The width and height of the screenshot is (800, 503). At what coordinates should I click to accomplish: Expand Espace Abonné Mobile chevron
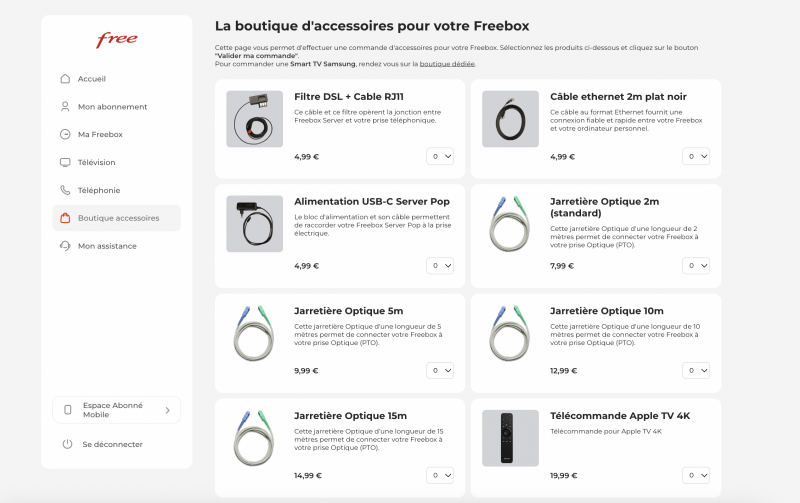[167, 410]
